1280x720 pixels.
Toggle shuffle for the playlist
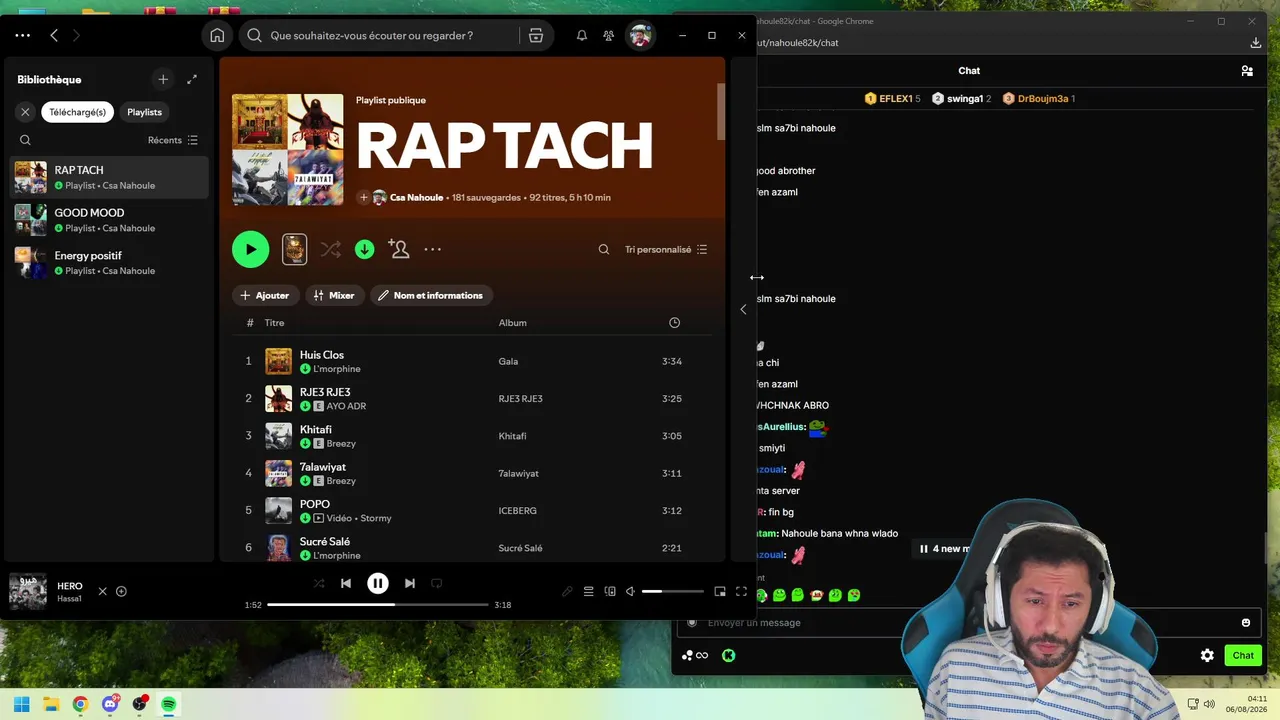click(x=331, y=249)
